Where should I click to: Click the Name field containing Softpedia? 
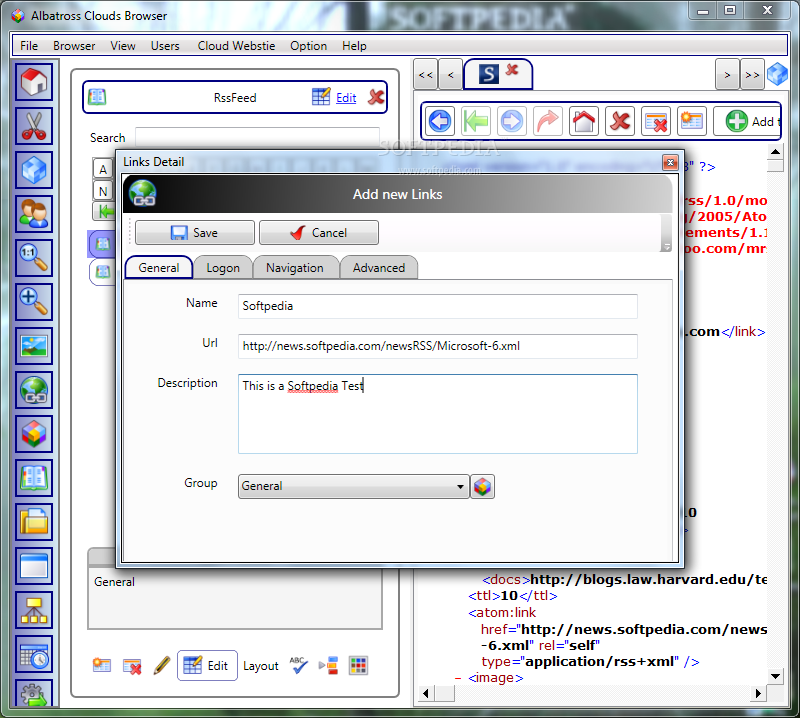point(438,306)
